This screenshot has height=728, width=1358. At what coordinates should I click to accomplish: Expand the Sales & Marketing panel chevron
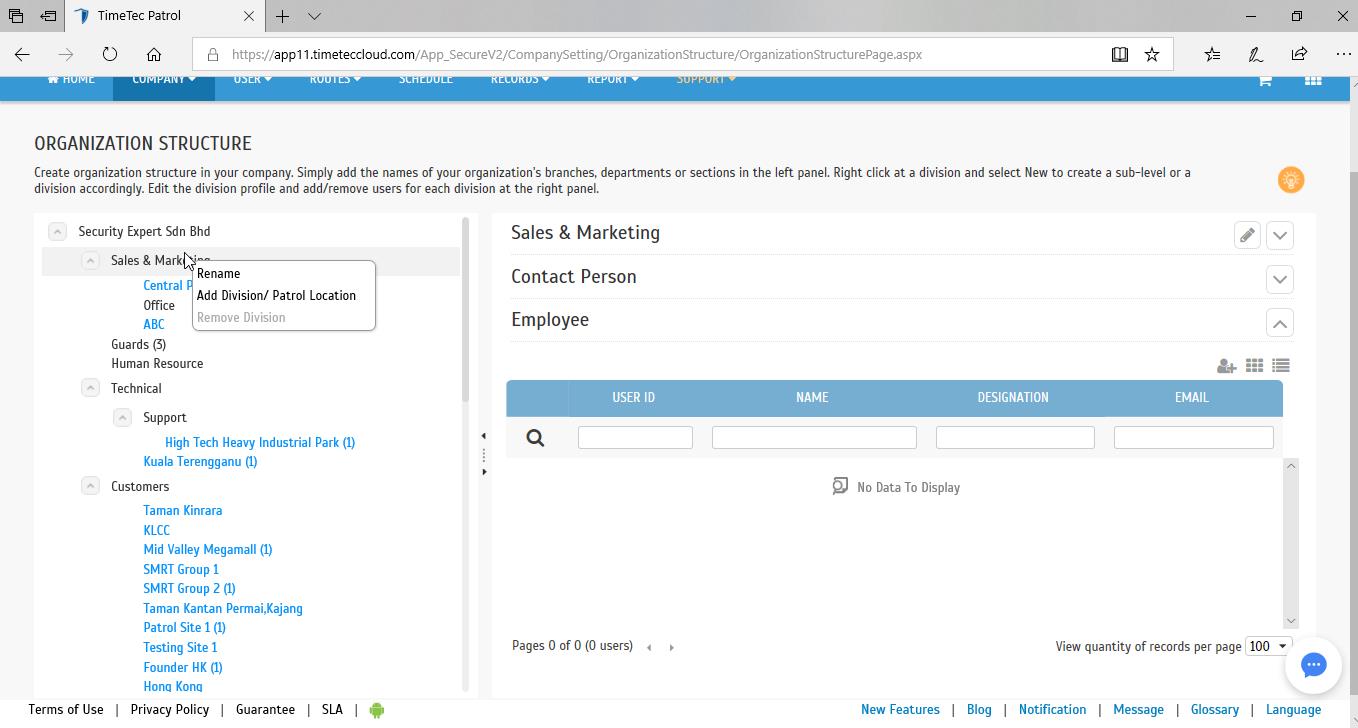tap(1280, 236)
